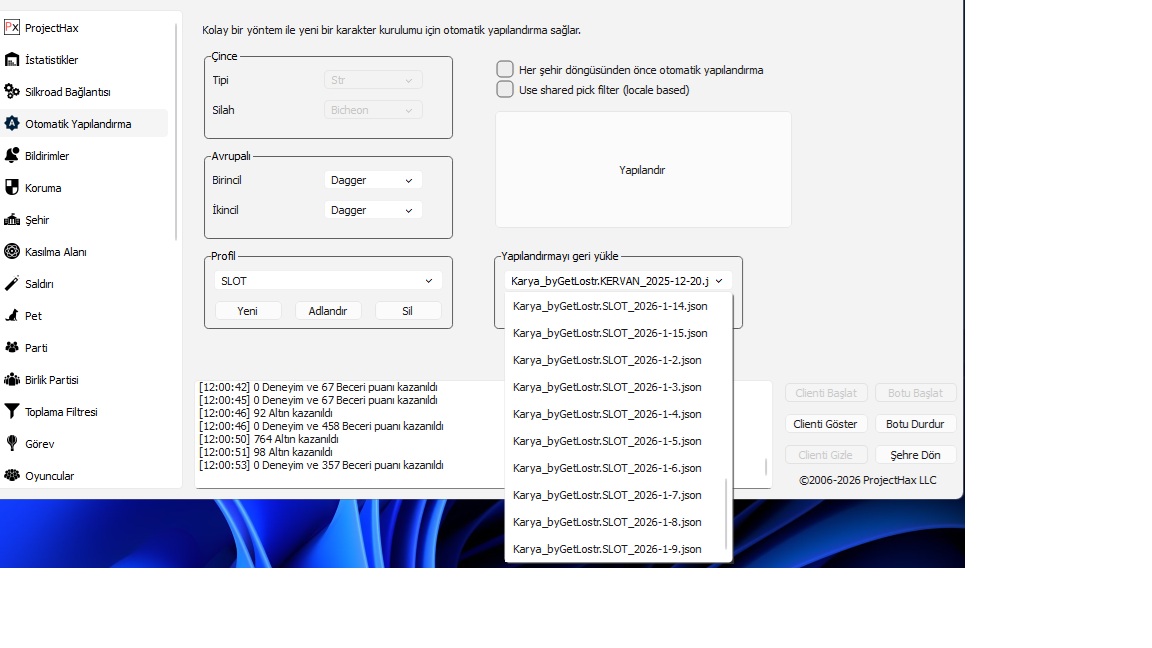This screenshot has height=648, width=1152.
Task: Select Karya_byGetLostr.SLOT_2026-1-7.json entry
Action: coord(607,495)
